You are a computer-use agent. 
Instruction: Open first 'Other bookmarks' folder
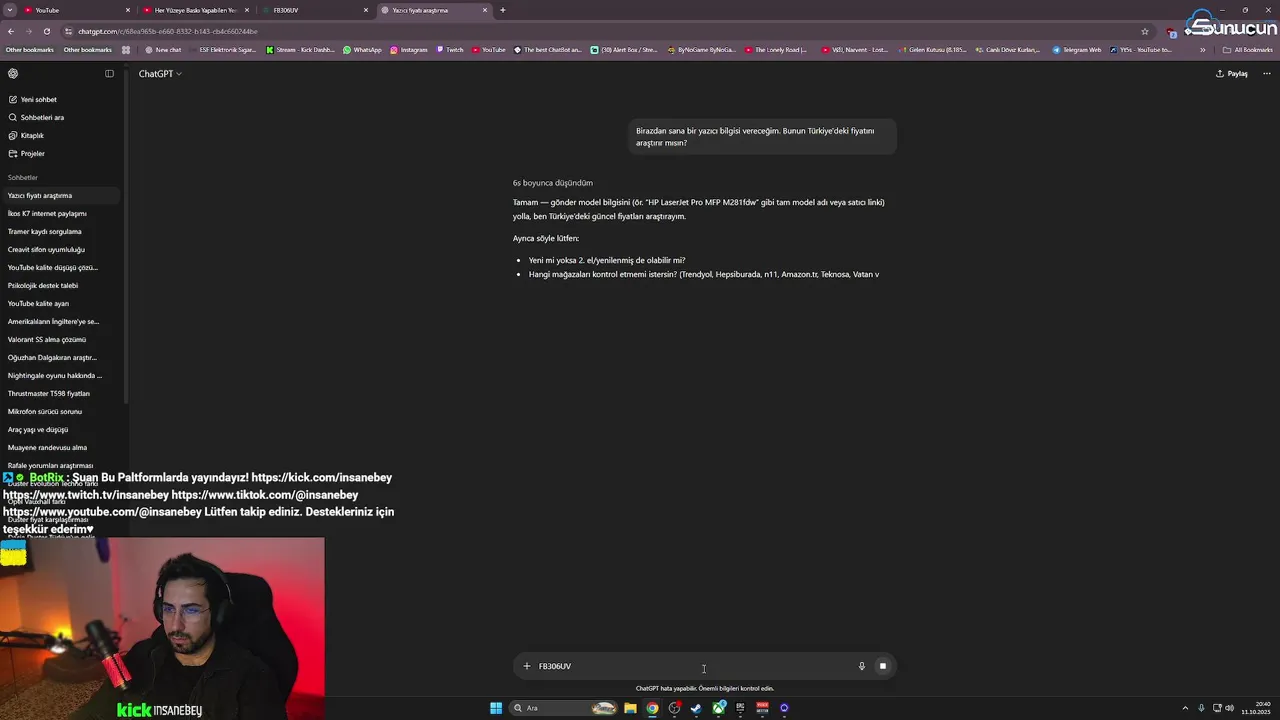29,50
